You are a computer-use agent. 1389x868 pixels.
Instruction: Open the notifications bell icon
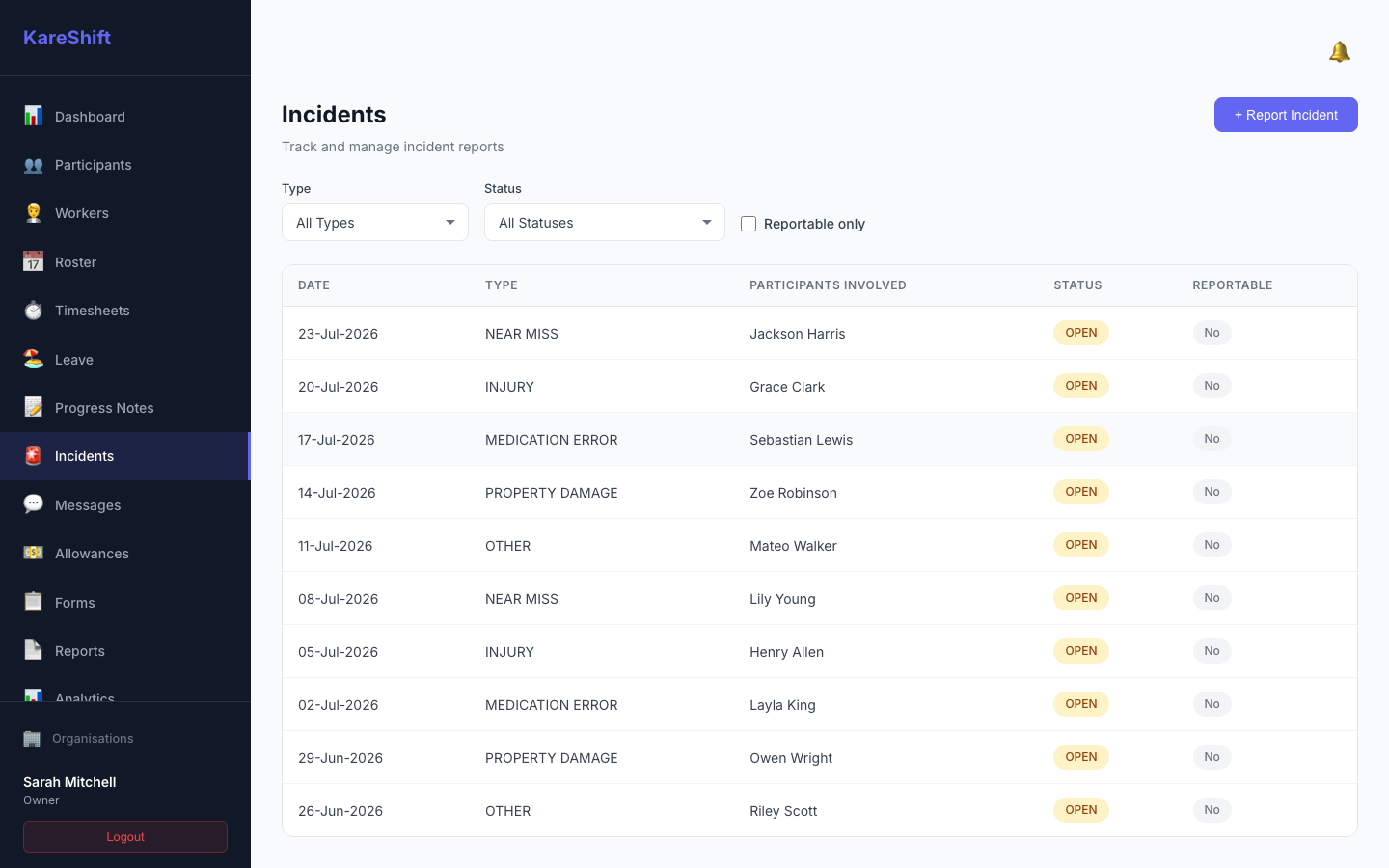(x=1339, y=52)
